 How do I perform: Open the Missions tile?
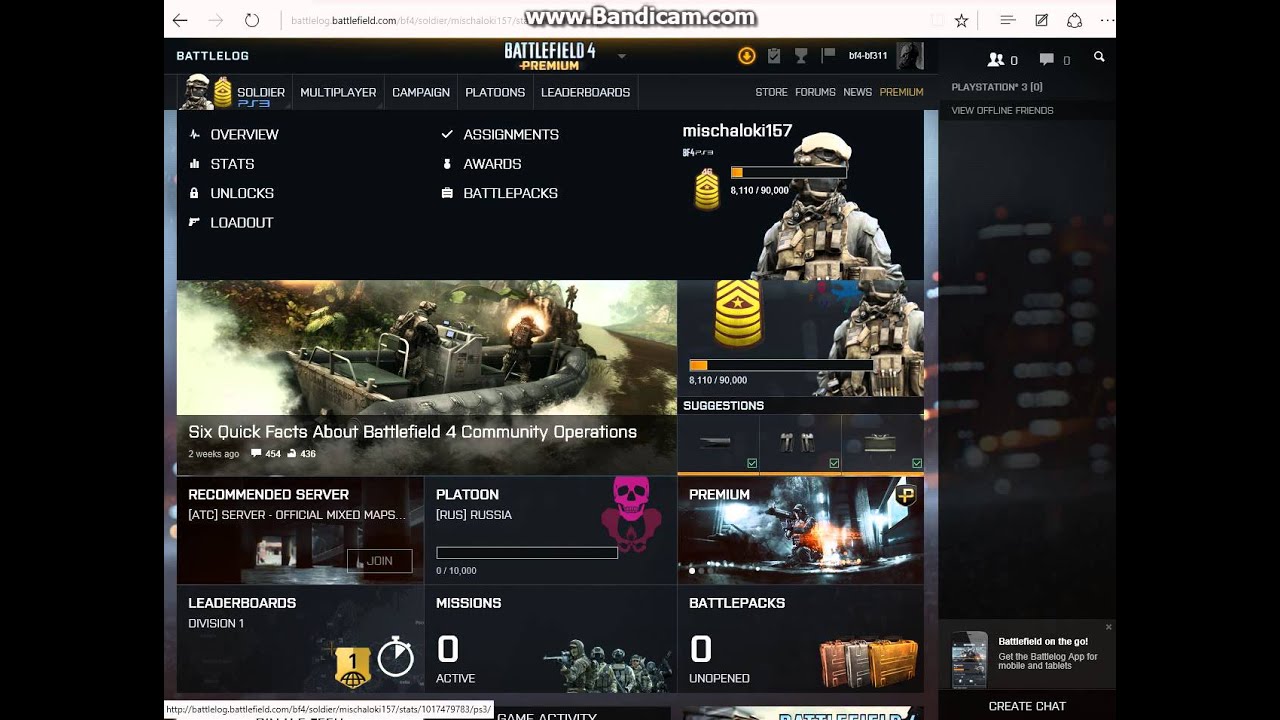coord(550,638)
